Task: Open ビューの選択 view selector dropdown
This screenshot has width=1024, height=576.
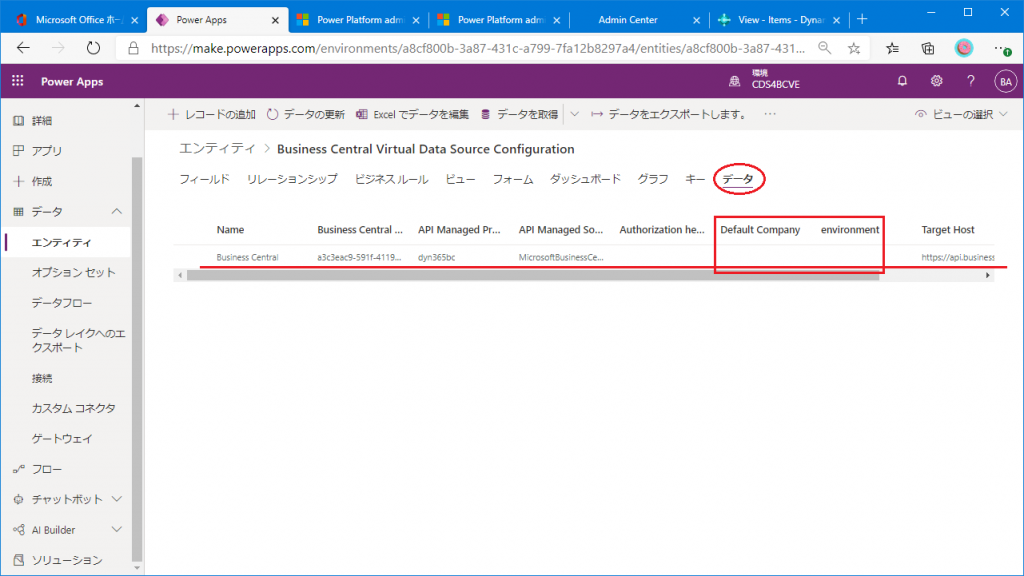Action: 961,114
